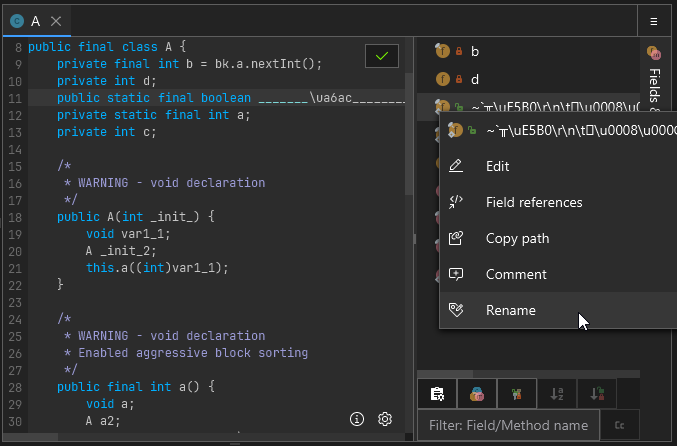The height and width of the screenshot is (446, 677).
Task: Toggle sort by visibility lock icons
Action: pos(597,394)
